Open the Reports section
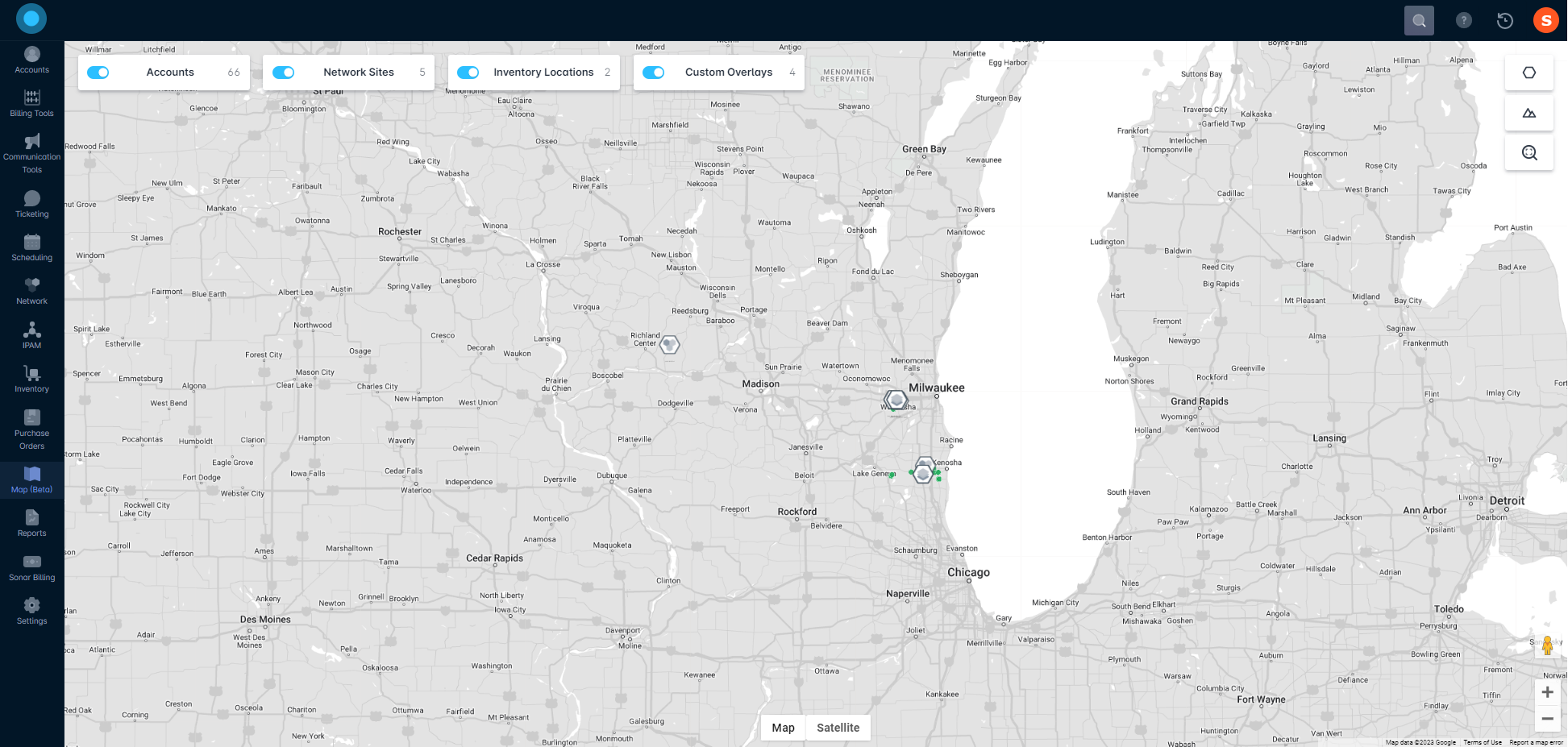Viewport: 1568px width, 747px height. 31,524
